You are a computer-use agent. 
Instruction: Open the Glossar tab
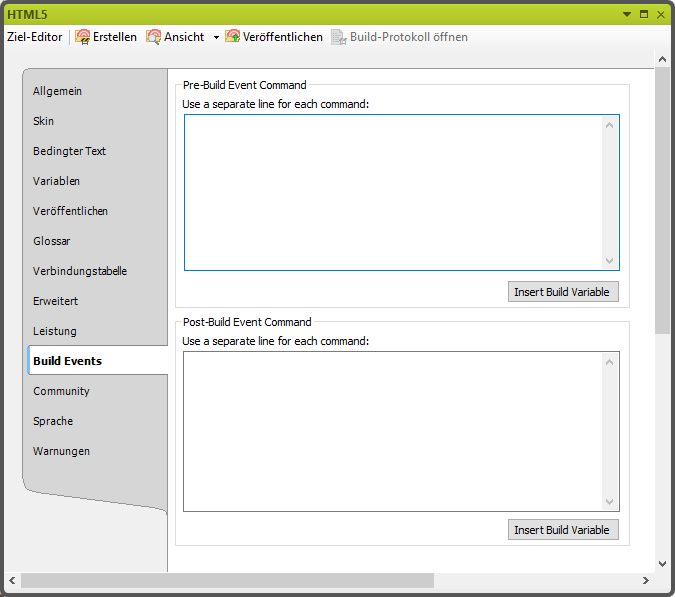tap(52, 241)
